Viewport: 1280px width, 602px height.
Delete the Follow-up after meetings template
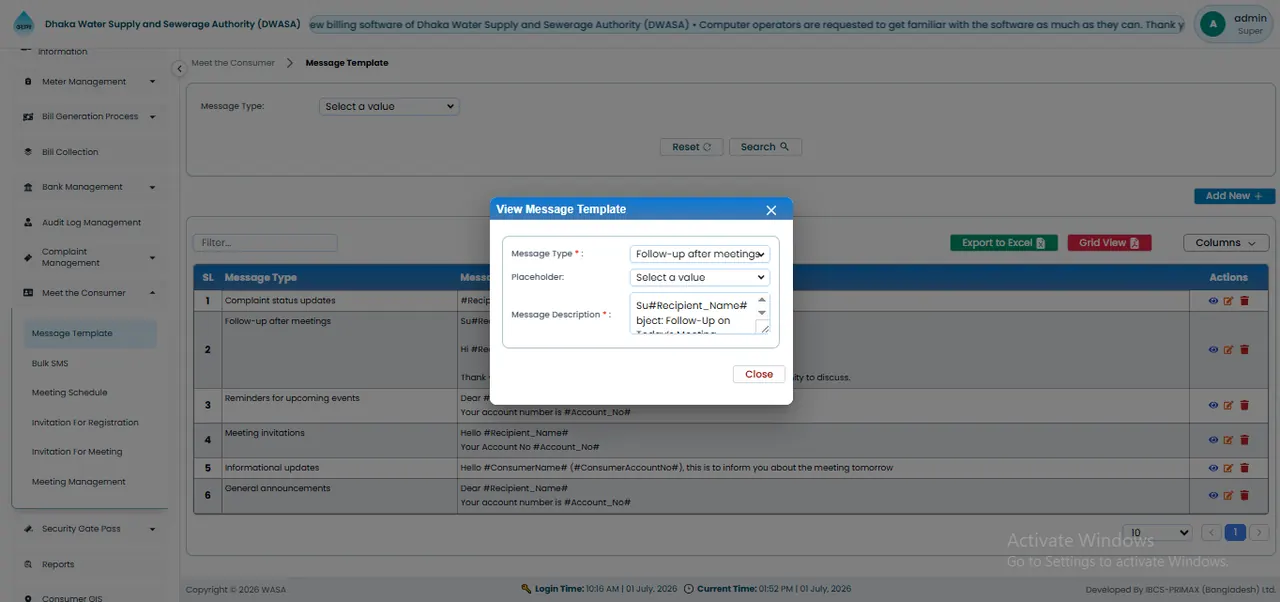(1244, 350)
